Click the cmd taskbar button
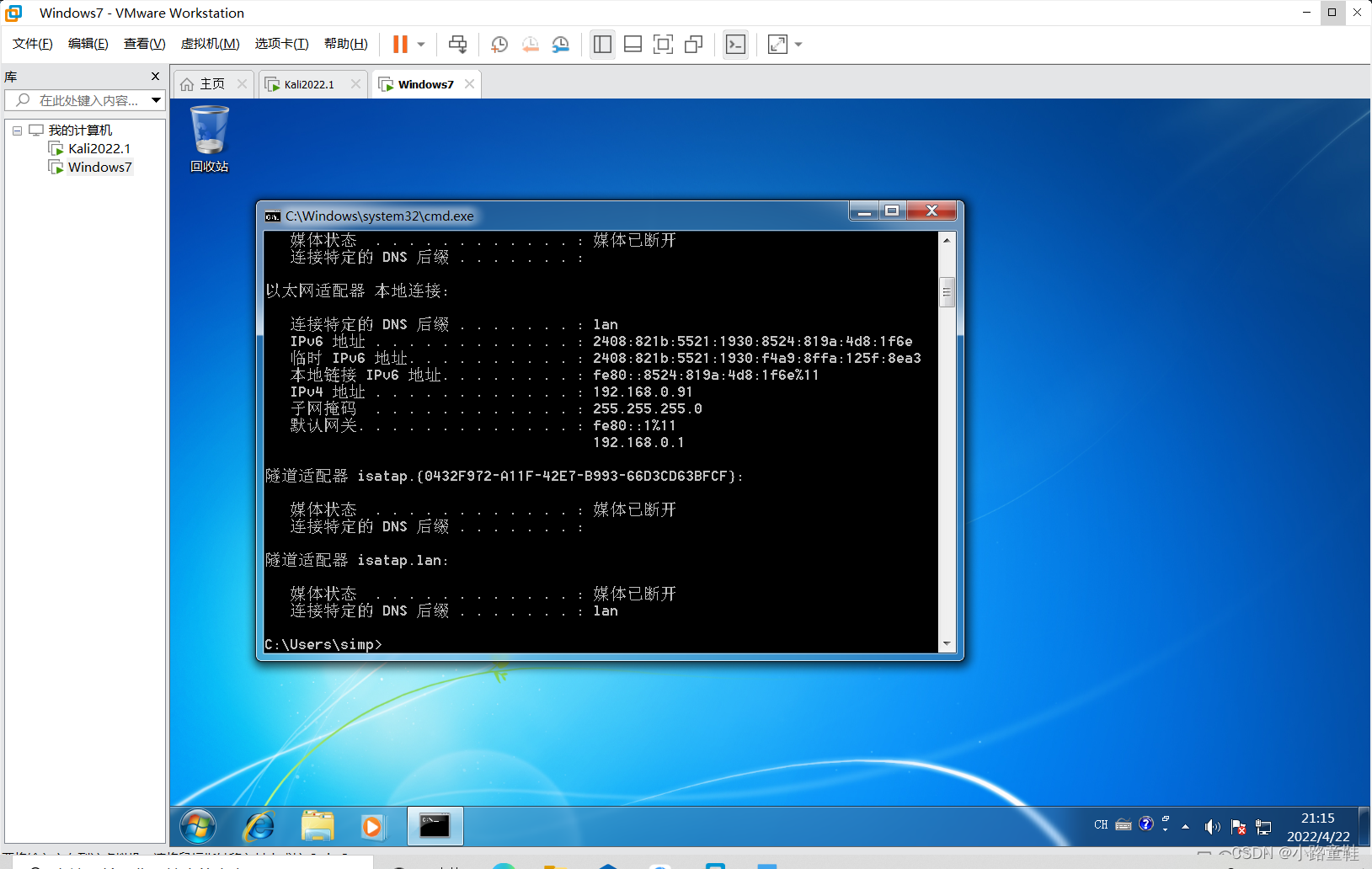 [x=435, y=827]
